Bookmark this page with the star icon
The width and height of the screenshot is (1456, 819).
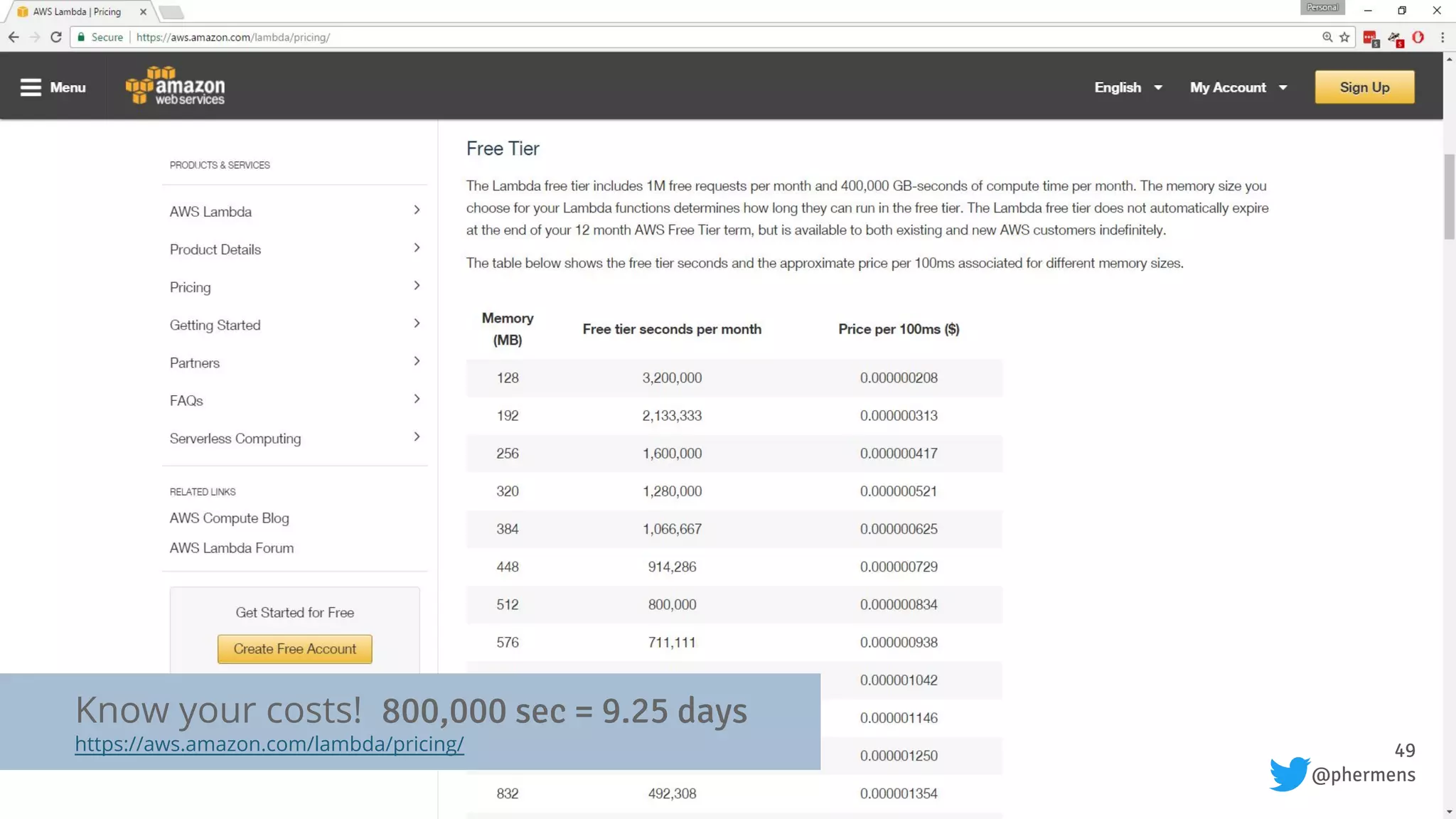1344,37
